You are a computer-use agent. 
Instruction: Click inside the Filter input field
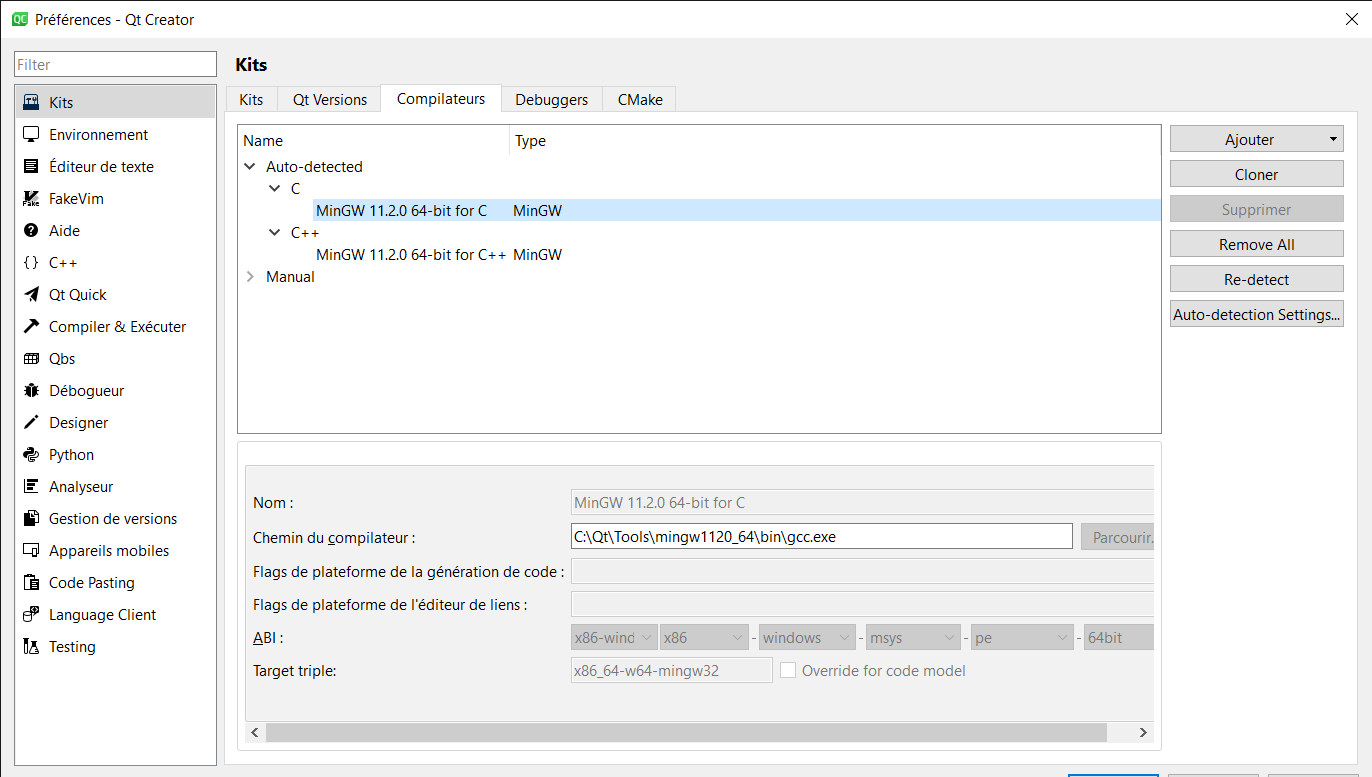point(114,63)
